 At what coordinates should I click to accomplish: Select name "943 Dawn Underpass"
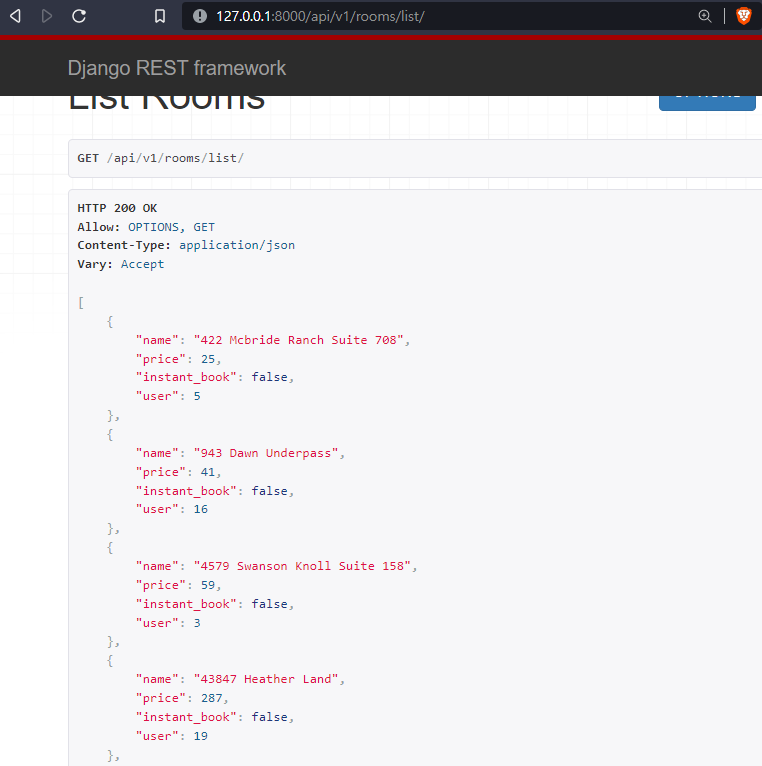pos(266,453)
